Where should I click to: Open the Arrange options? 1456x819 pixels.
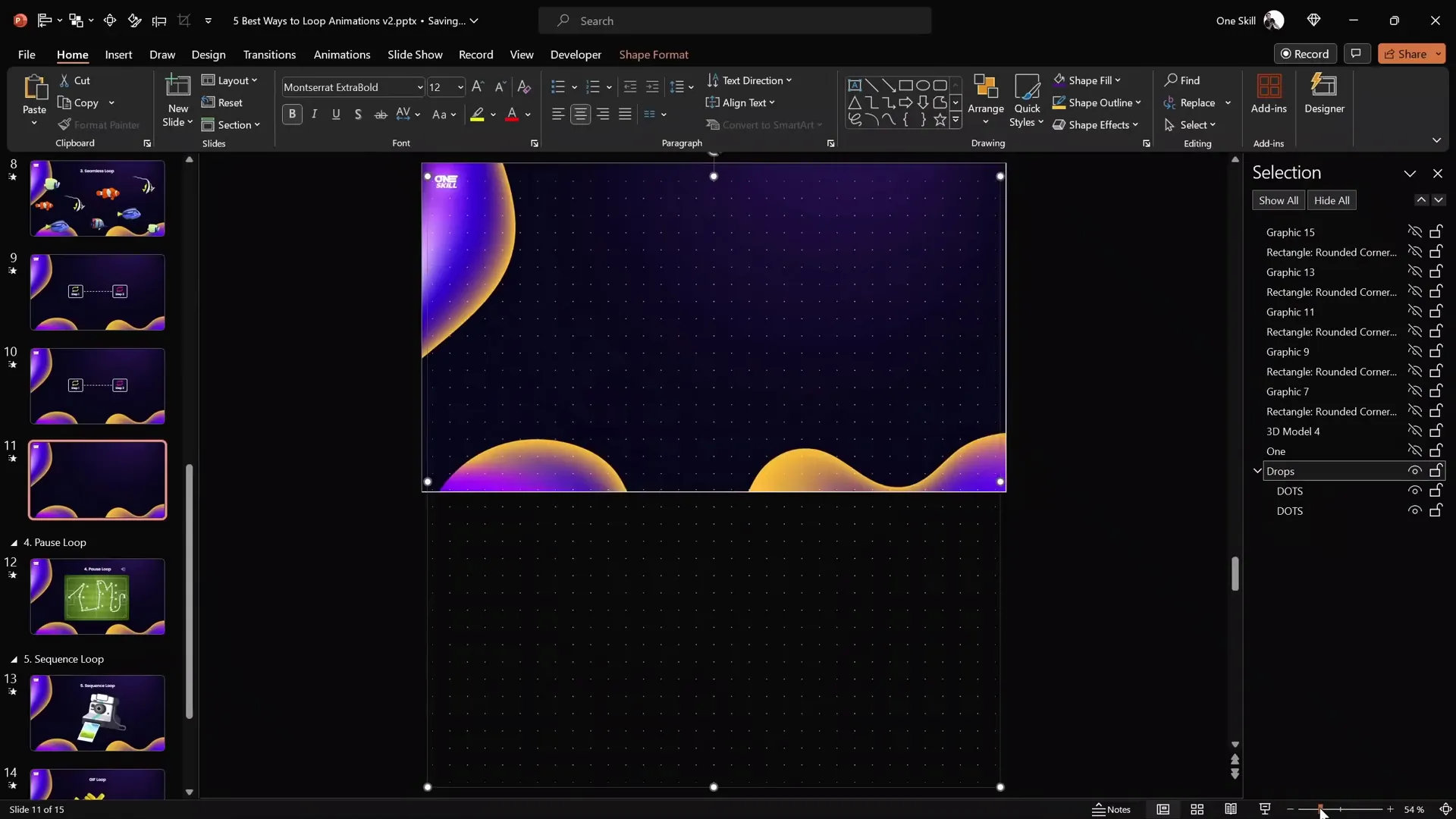click(x=986, y=100)
